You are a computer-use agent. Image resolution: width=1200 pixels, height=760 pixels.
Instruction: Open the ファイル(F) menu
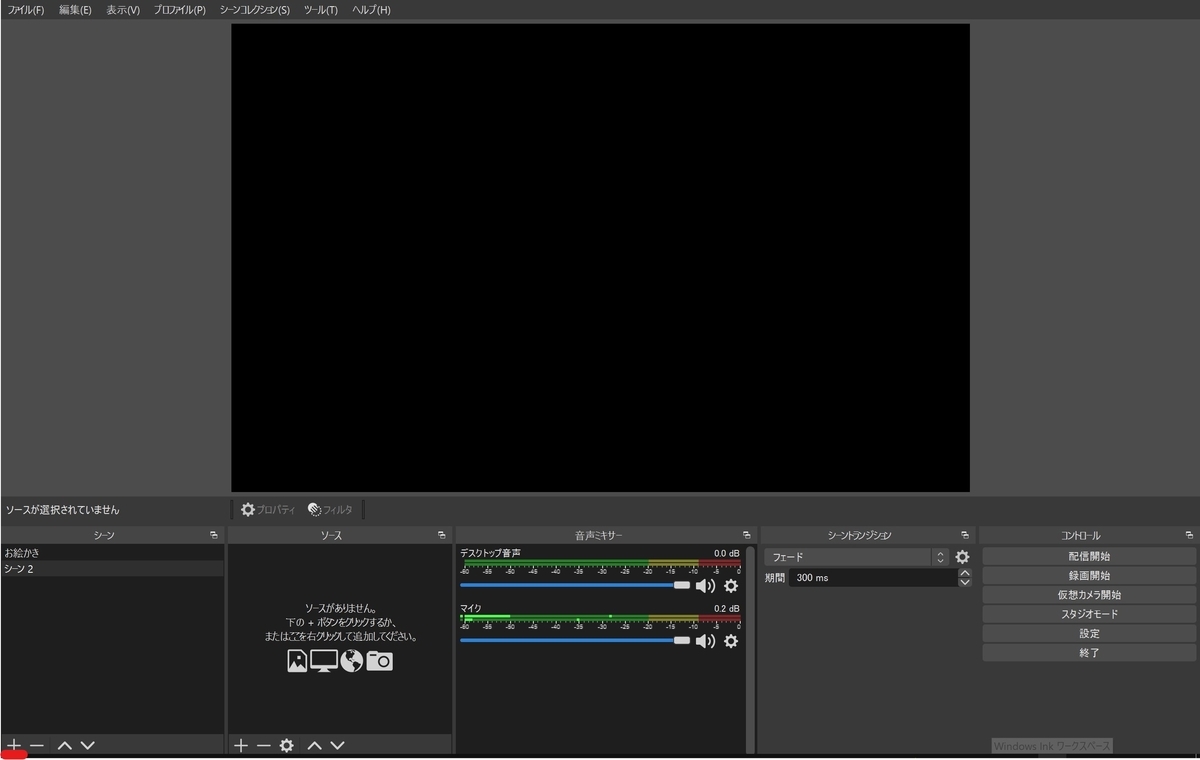coord(26,10)
